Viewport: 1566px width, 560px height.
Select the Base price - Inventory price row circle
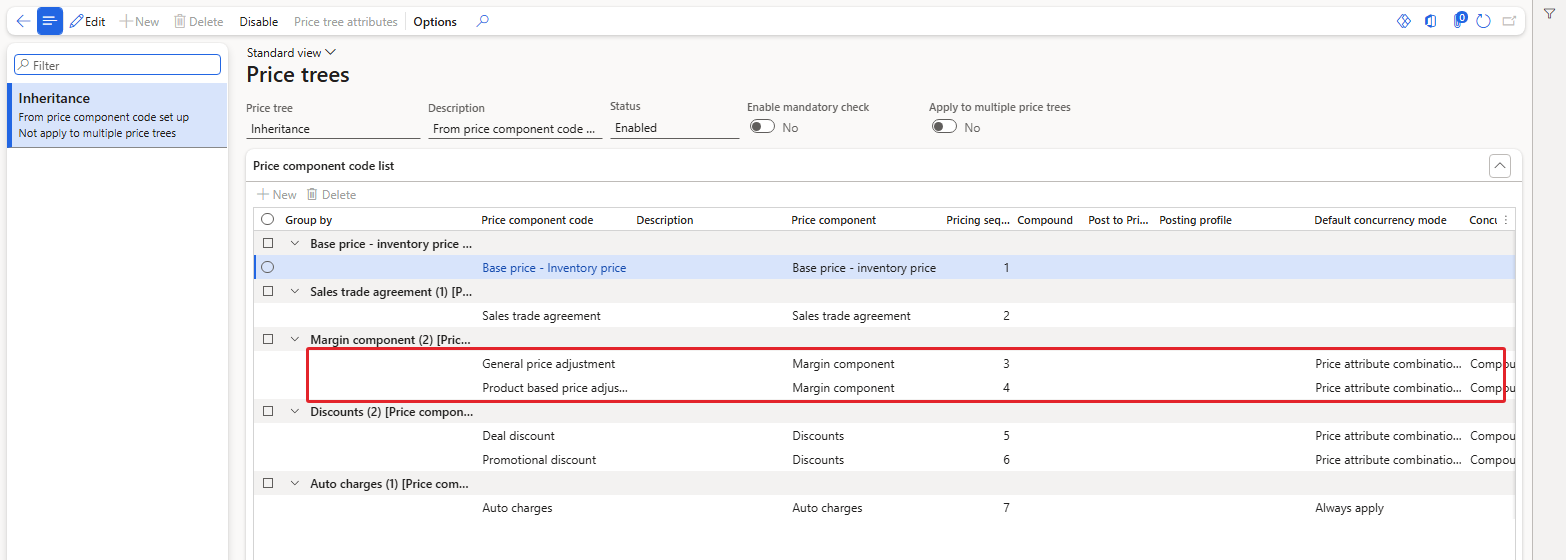(267, 267)
